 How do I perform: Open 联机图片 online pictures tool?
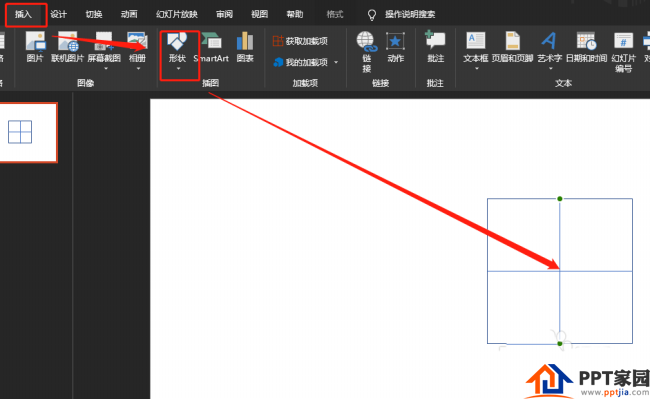tap(67, 47)
